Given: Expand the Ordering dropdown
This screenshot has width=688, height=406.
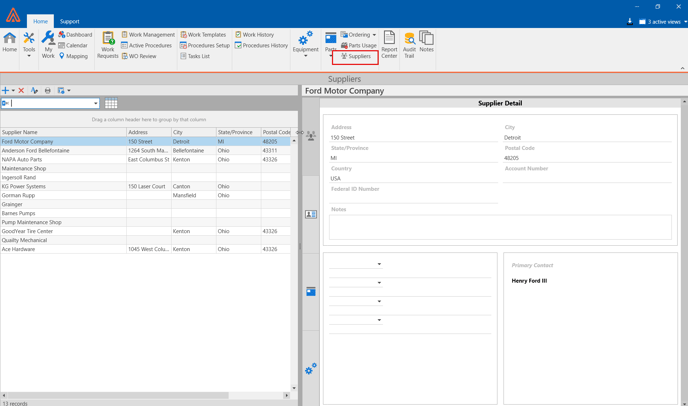Looking at the screenshot, I should (x=374, y=35).
